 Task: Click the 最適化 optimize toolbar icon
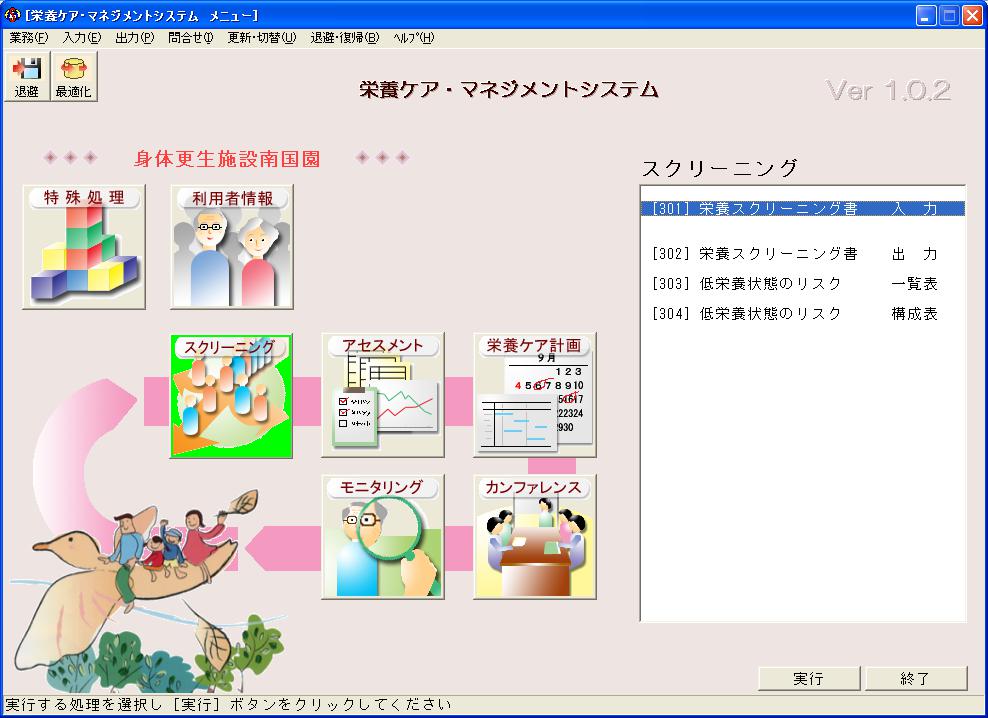[x=73, y=77]
